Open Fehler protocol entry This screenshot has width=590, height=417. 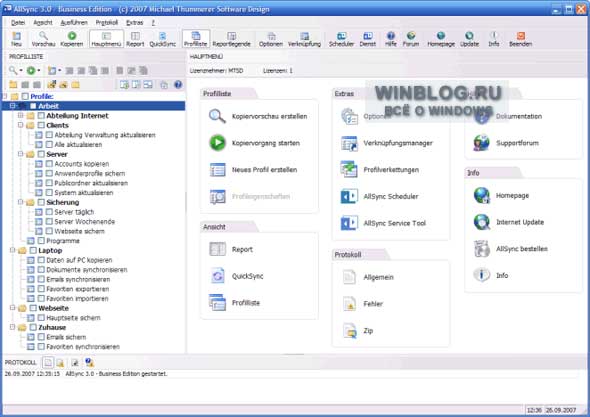click(373, 304)
